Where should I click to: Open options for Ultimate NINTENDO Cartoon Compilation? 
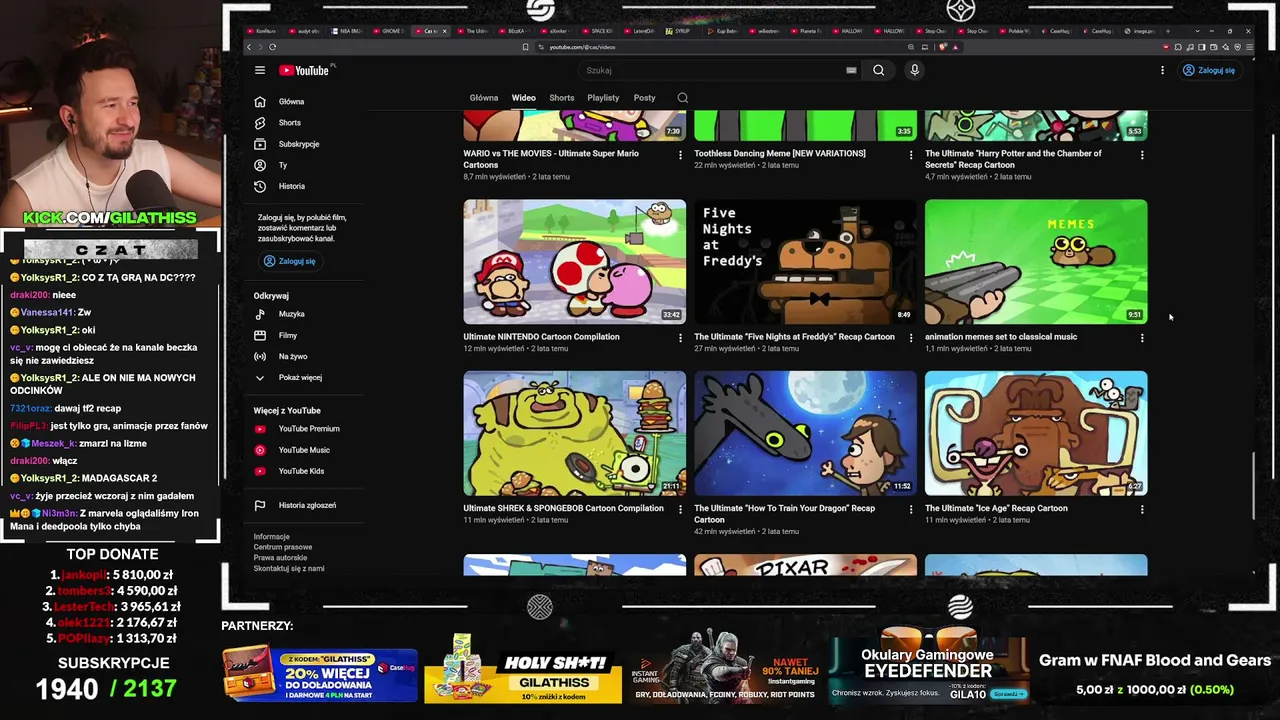click(681, 338)
